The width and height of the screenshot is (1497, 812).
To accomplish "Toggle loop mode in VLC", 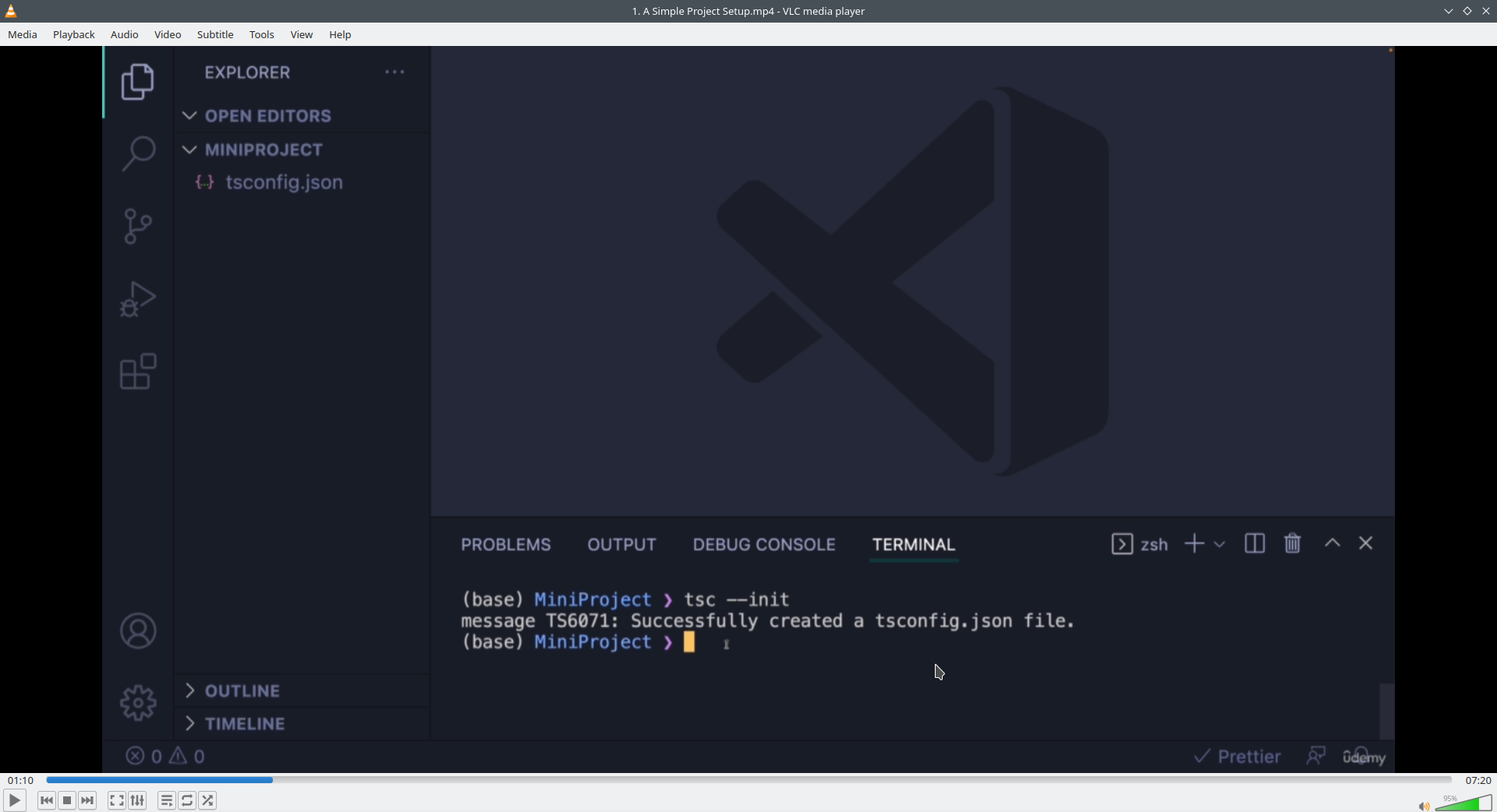I will coord(187,800).
